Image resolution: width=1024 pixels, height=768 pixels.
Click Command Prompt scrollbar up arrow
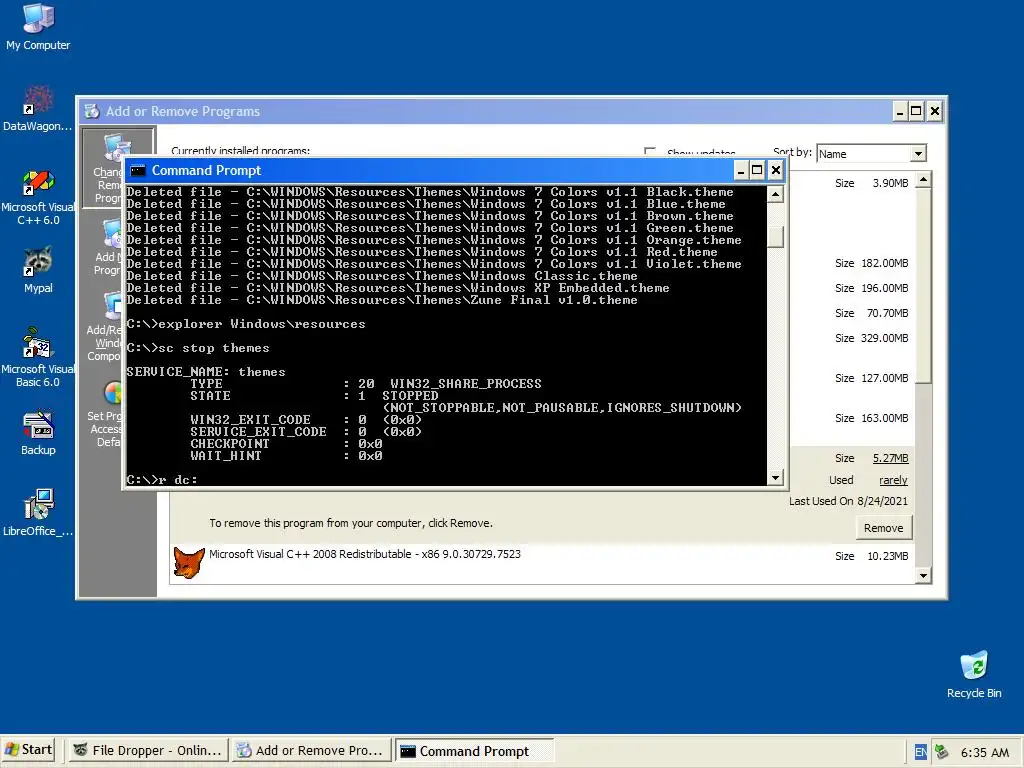point(775,194)
